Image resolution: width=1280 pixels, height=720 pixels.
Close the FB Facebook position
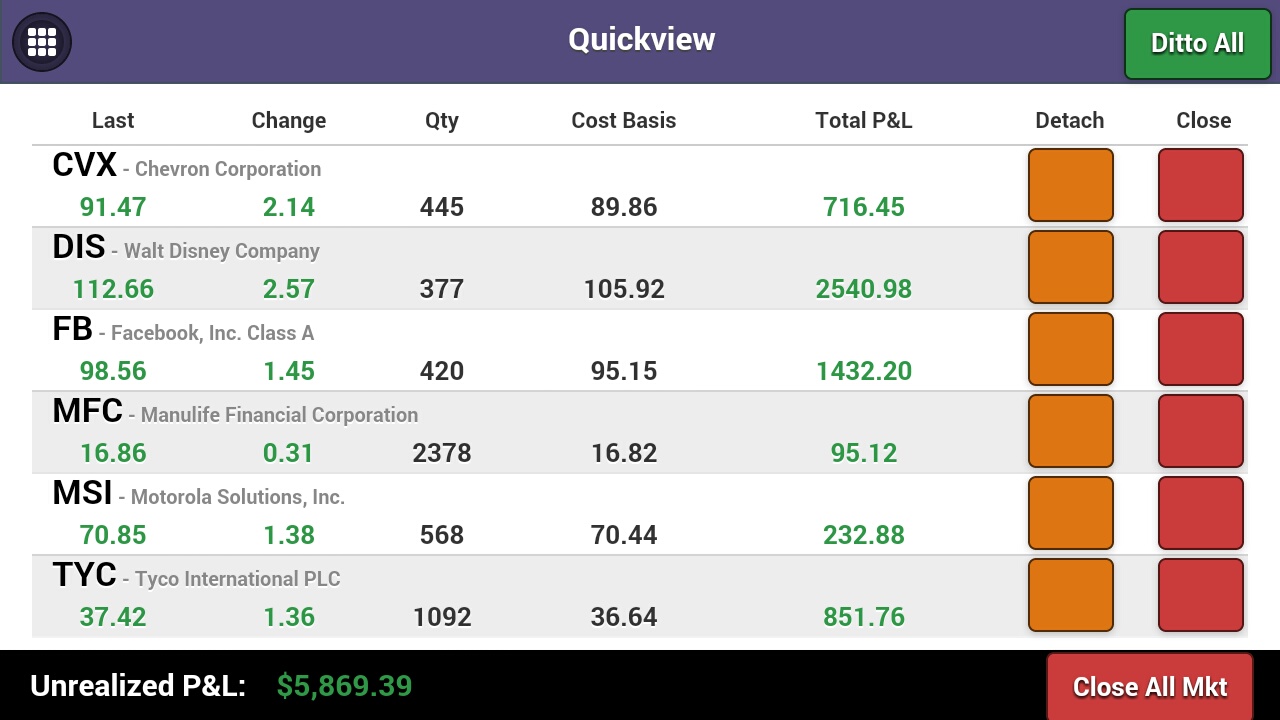(1200, 349)
